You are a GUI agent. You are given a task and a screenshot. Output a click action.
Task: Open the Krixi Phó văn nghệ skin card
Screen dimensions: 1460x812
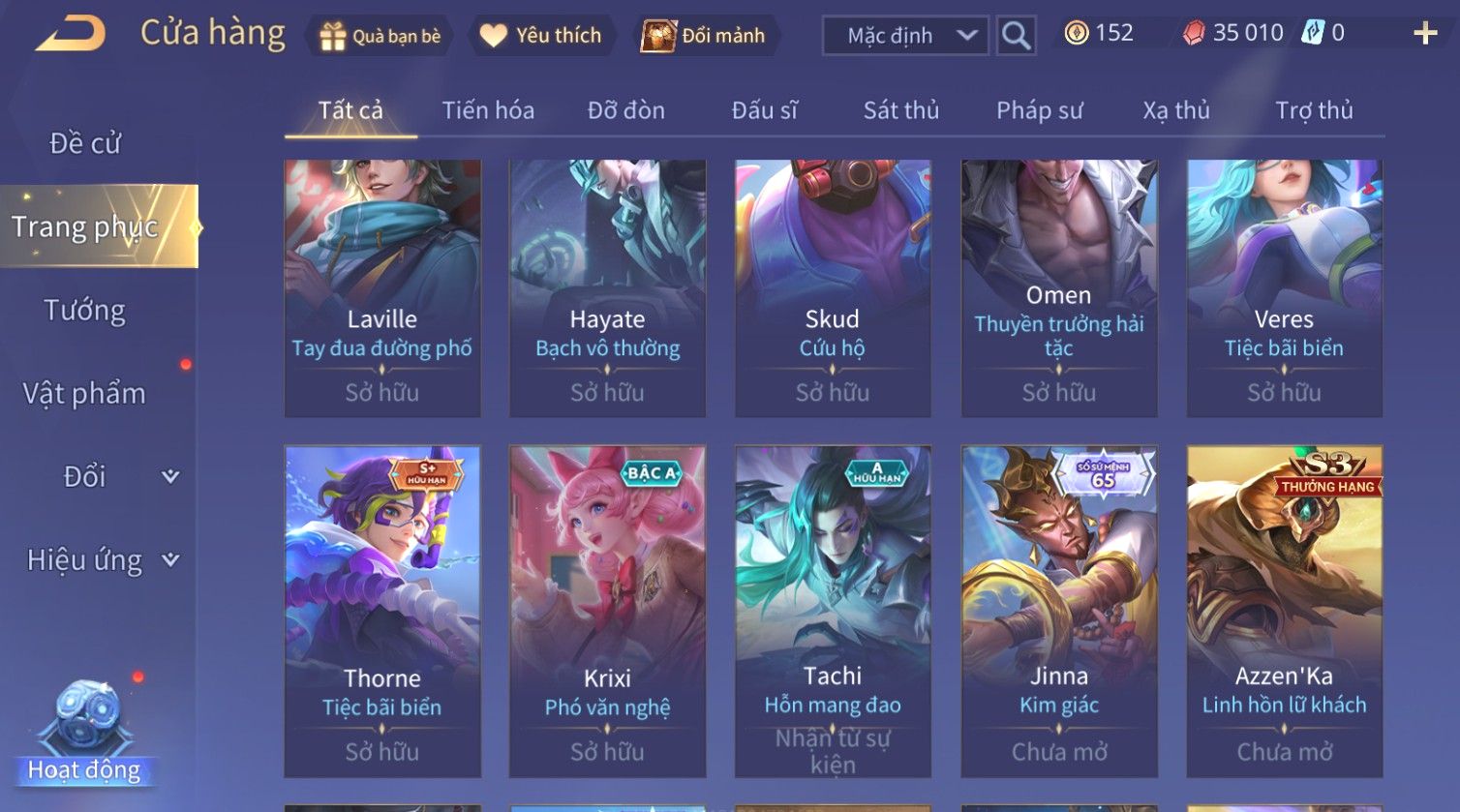pyautogui.click(x=608, y=612)
